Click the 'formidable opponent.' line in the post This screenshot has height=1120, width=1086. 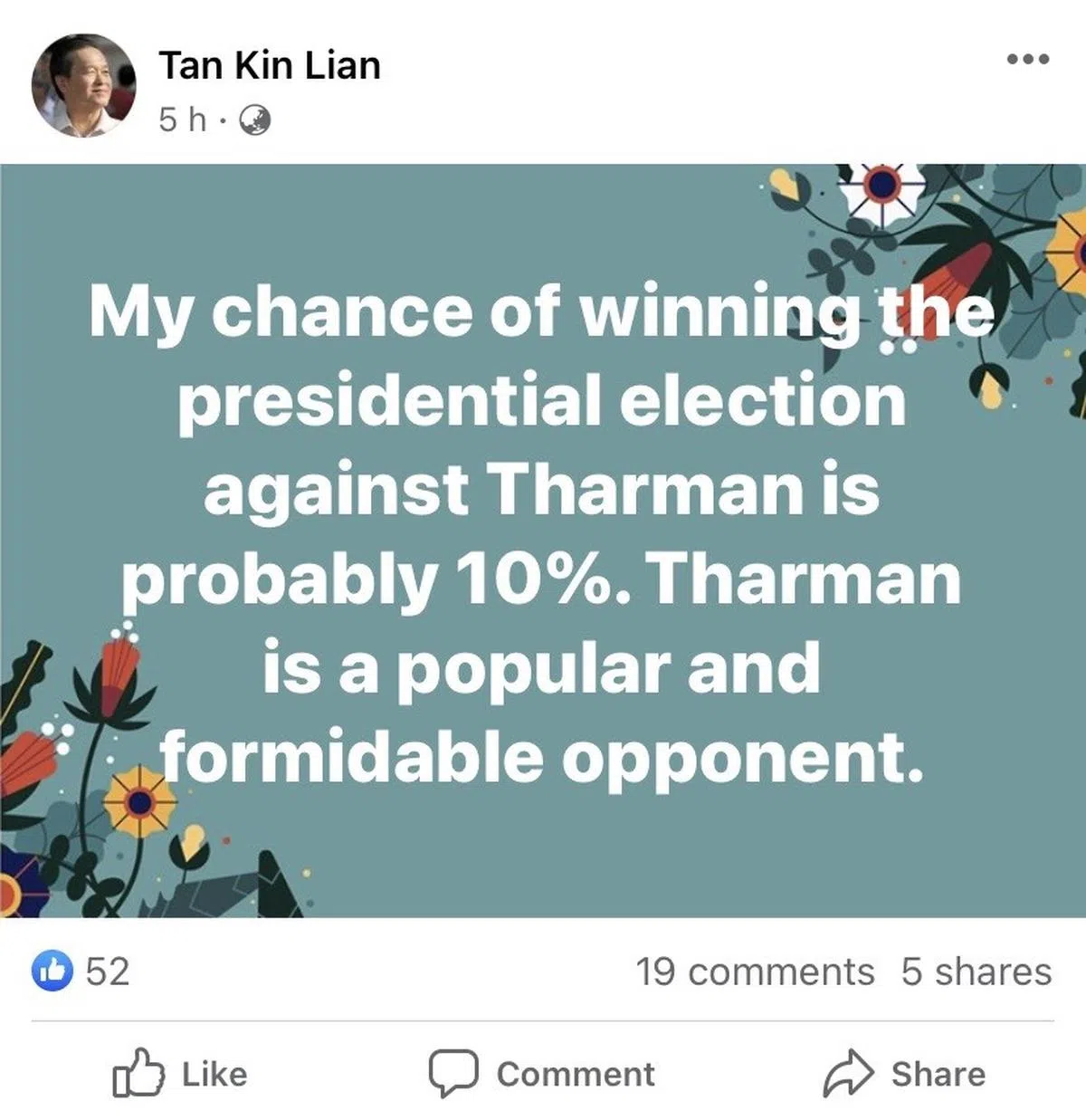(543, 757)
